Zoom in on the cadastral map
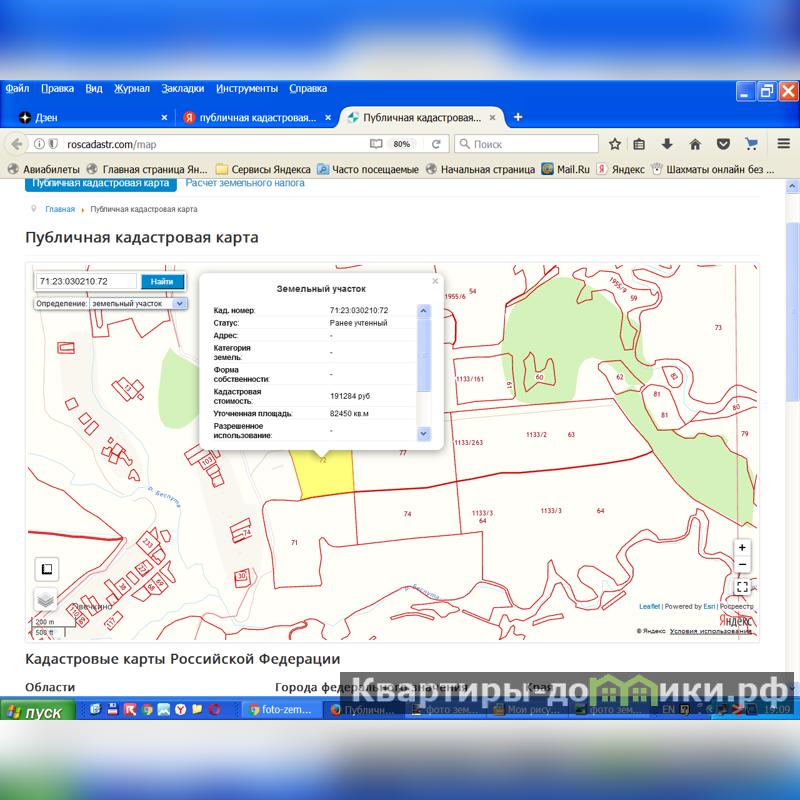800x800 pixels. (742, 548)
